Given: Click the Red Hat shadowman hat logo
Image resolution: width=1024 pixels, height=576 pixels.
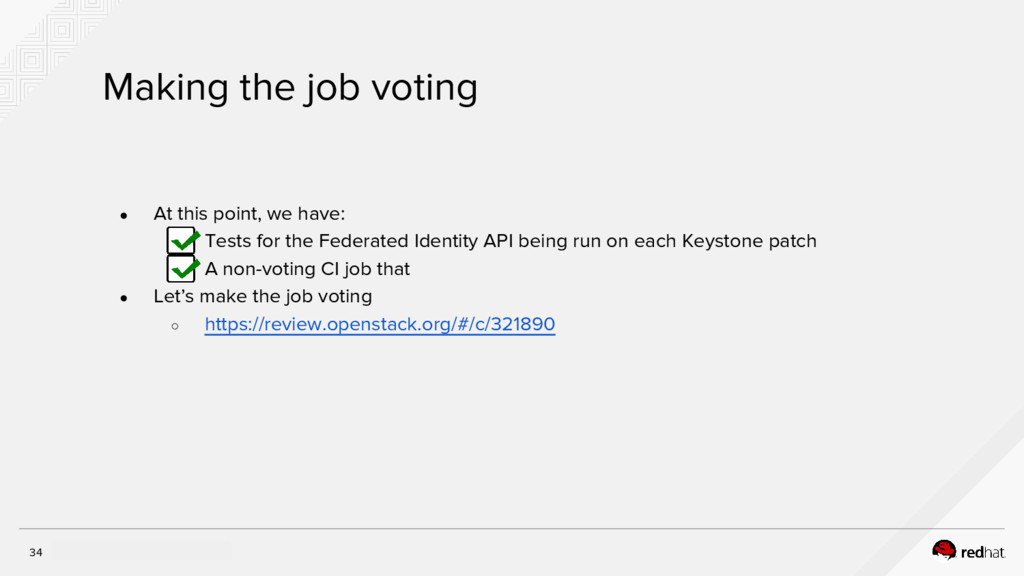Looking at the screenshot, I should coord(944,549).
